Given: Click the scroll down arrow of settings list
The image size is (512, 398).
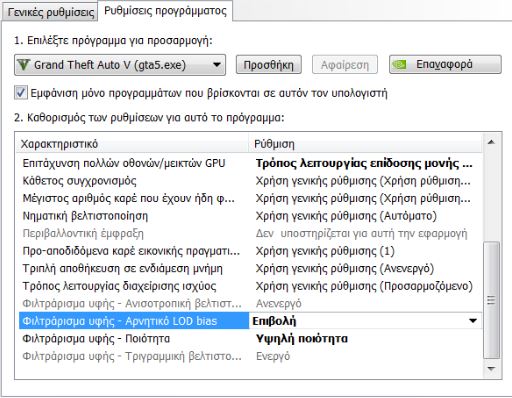Looking at the screenshot, I should (x=491, y=369).
